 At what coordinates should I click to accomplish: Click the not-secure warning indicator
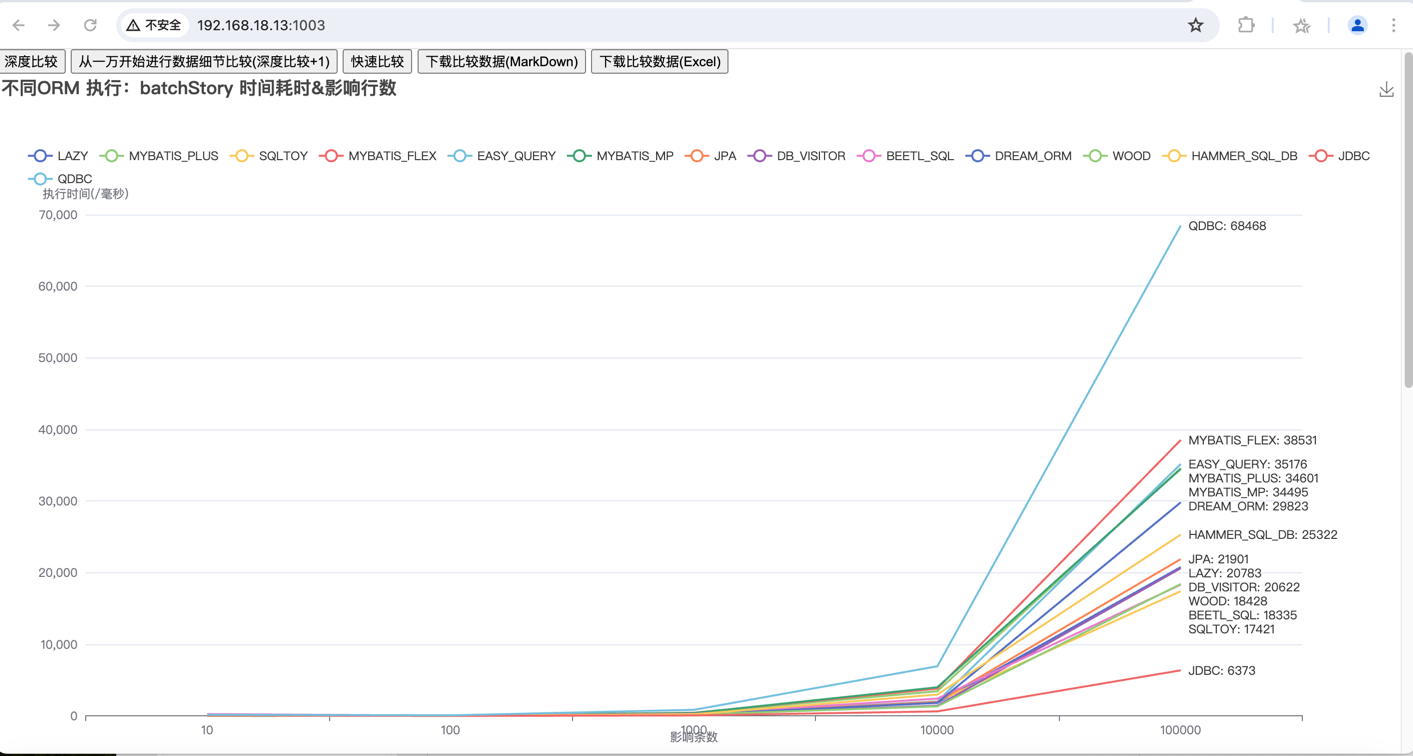pos(154,25)
